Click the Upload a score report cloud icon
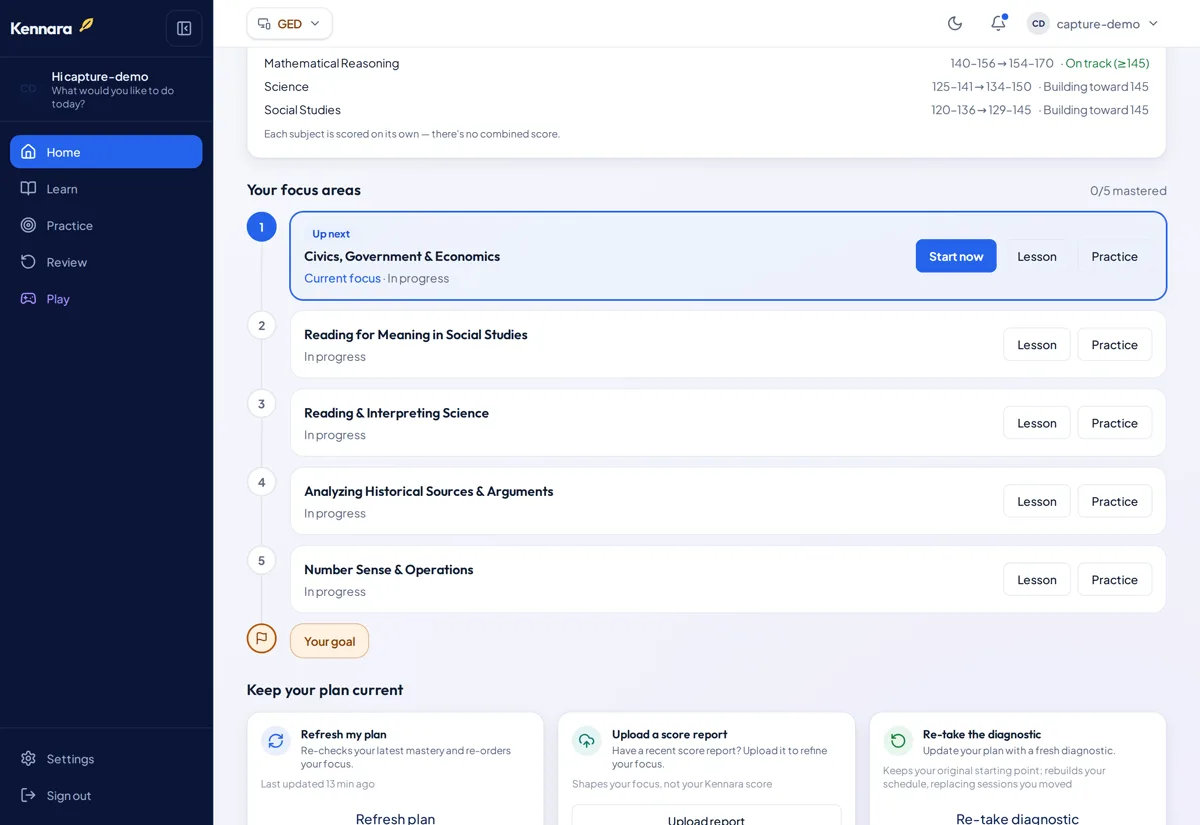Viewport: 1200px width, 825px height. pyautogui.click(x=587, y=741)
